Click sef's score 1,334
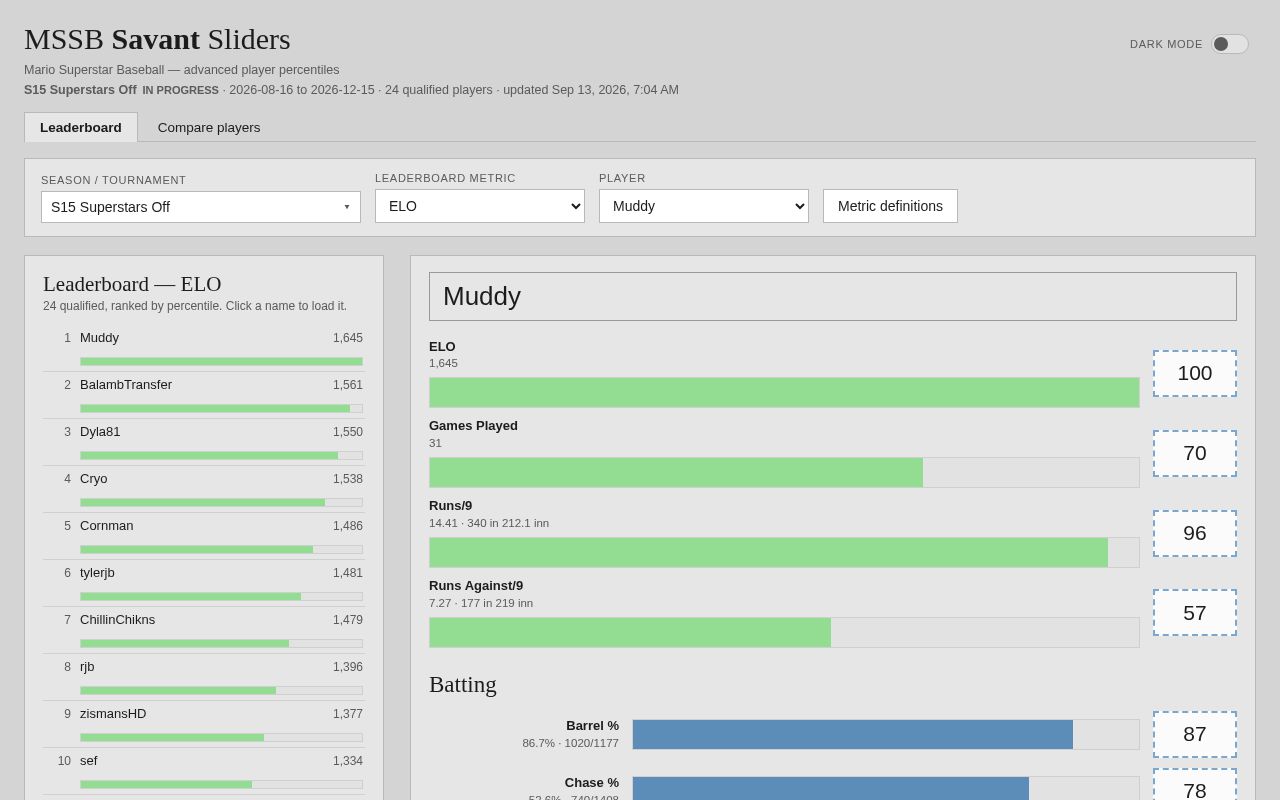Viewport: 1280px width, 800px height. click(x=348, y=761)
